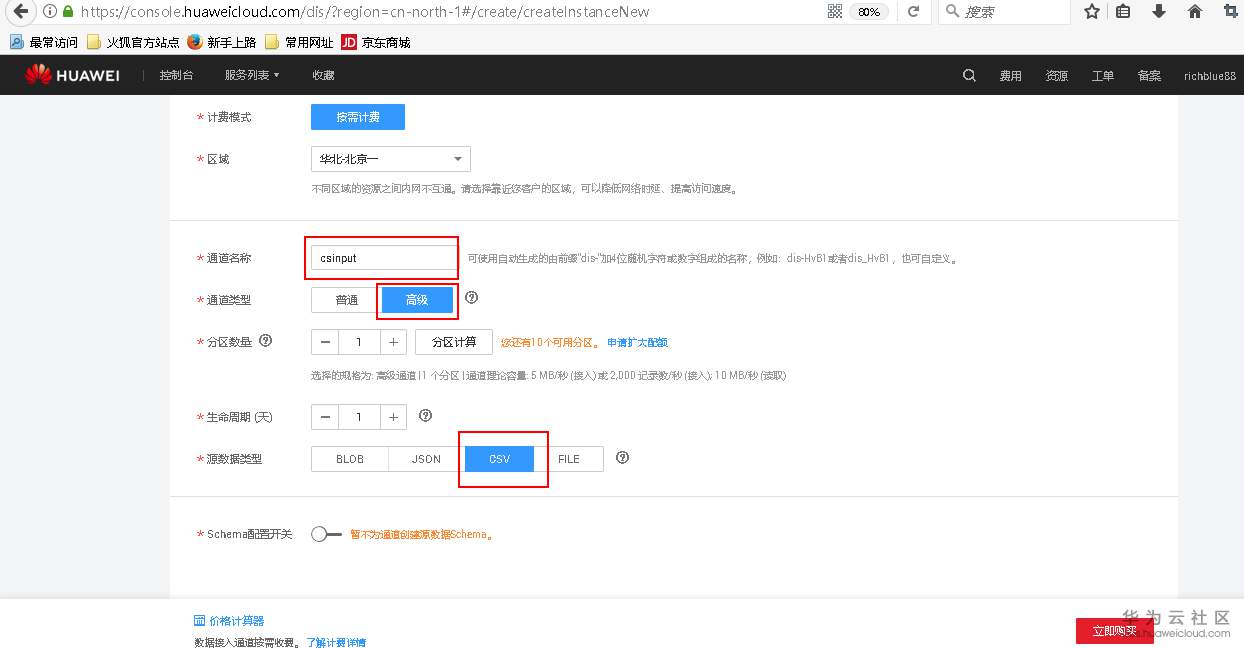Open the 区域 dropdown showing 华北-北京一

click(x=390, y=158)
